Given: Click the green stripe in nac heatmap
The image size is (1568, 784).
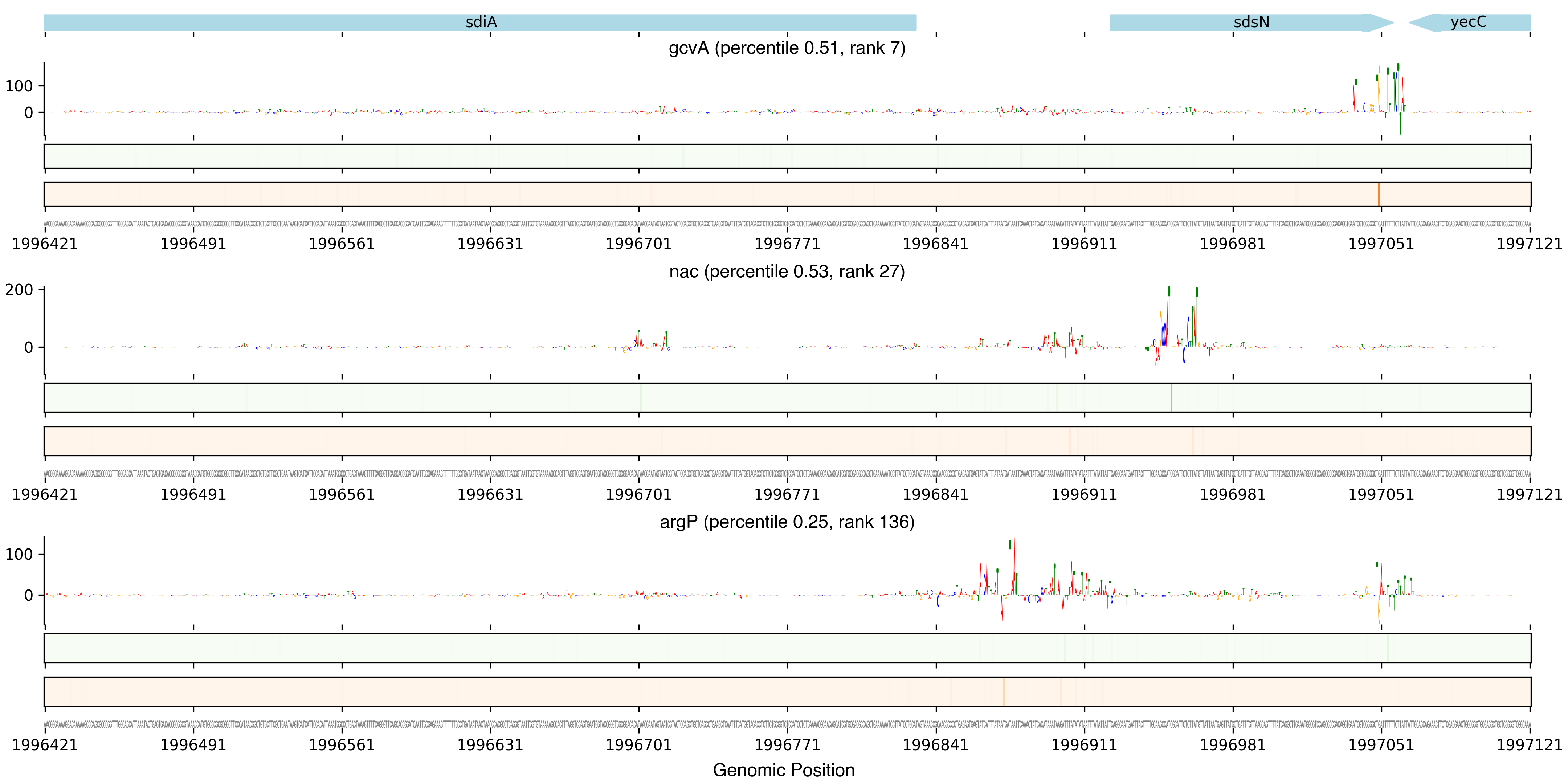Looking at the screenshot, I should (x=1171, y=397).
